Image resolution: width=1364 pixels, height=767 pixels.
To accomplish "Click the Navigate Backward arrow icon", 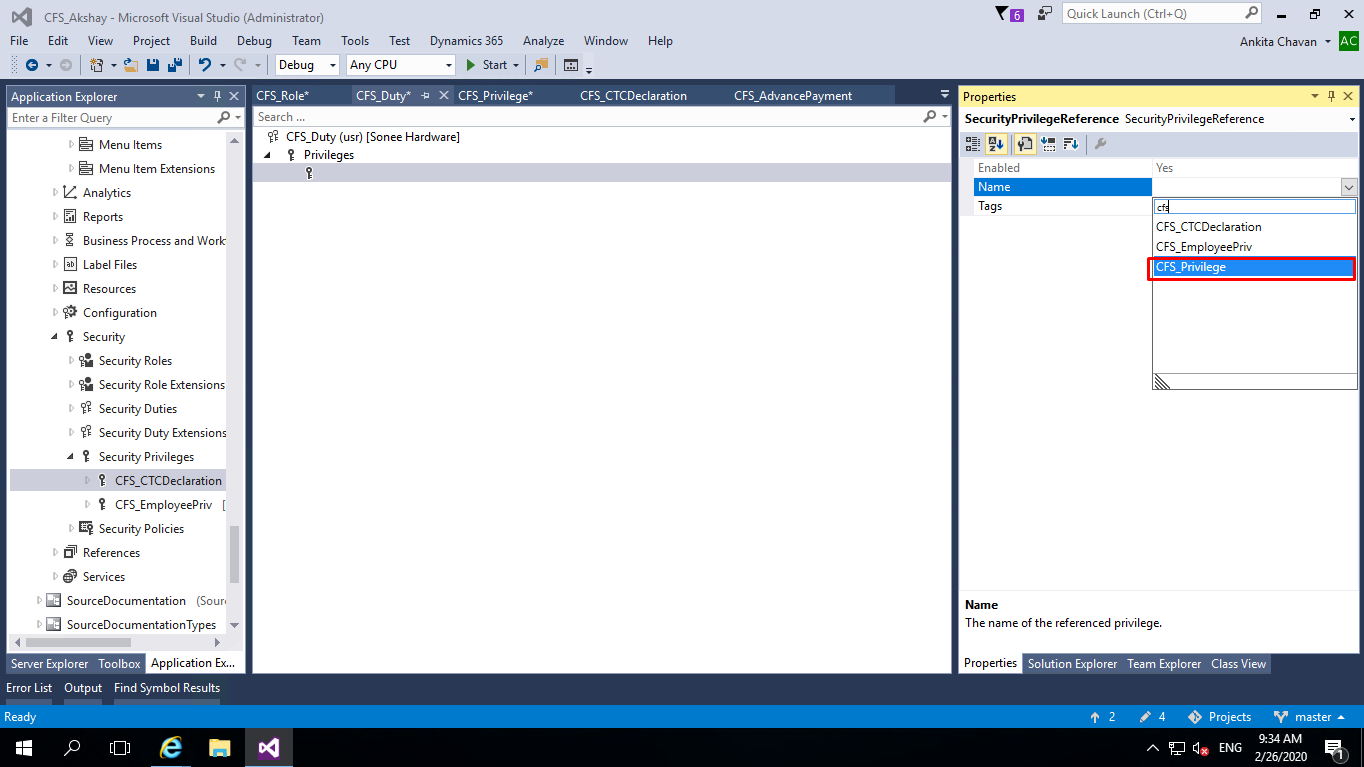I will [x=32, y=65].
